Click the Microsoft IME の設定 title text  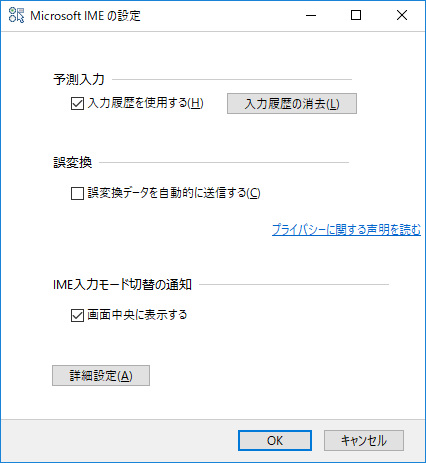[85, 16]
